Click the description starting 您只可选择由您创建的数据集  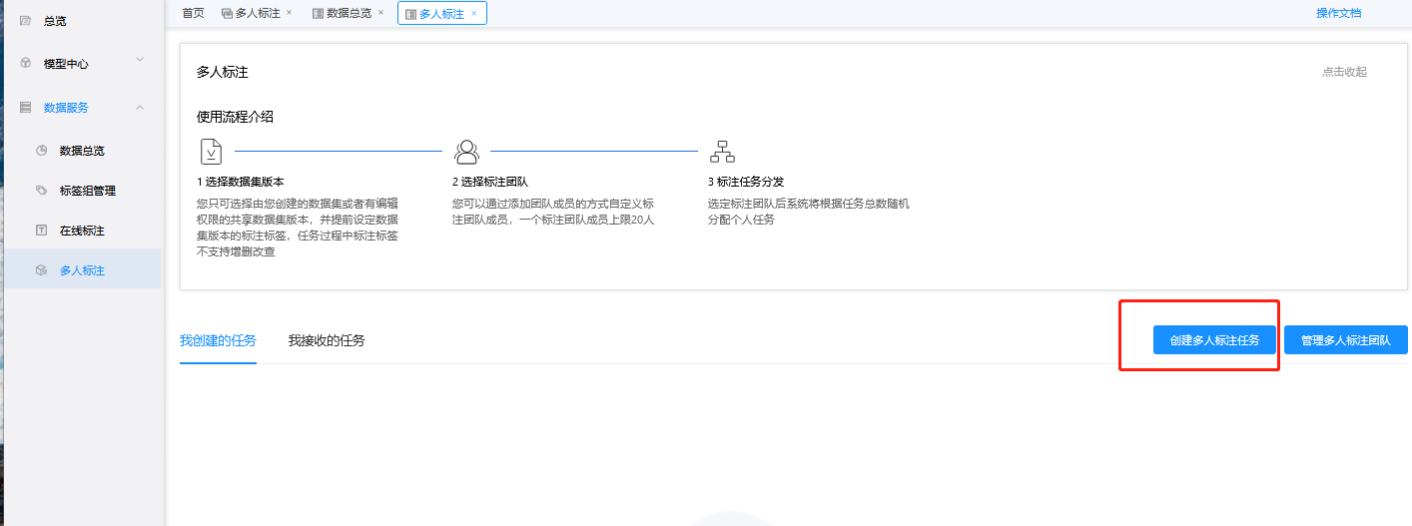(298, 227)
